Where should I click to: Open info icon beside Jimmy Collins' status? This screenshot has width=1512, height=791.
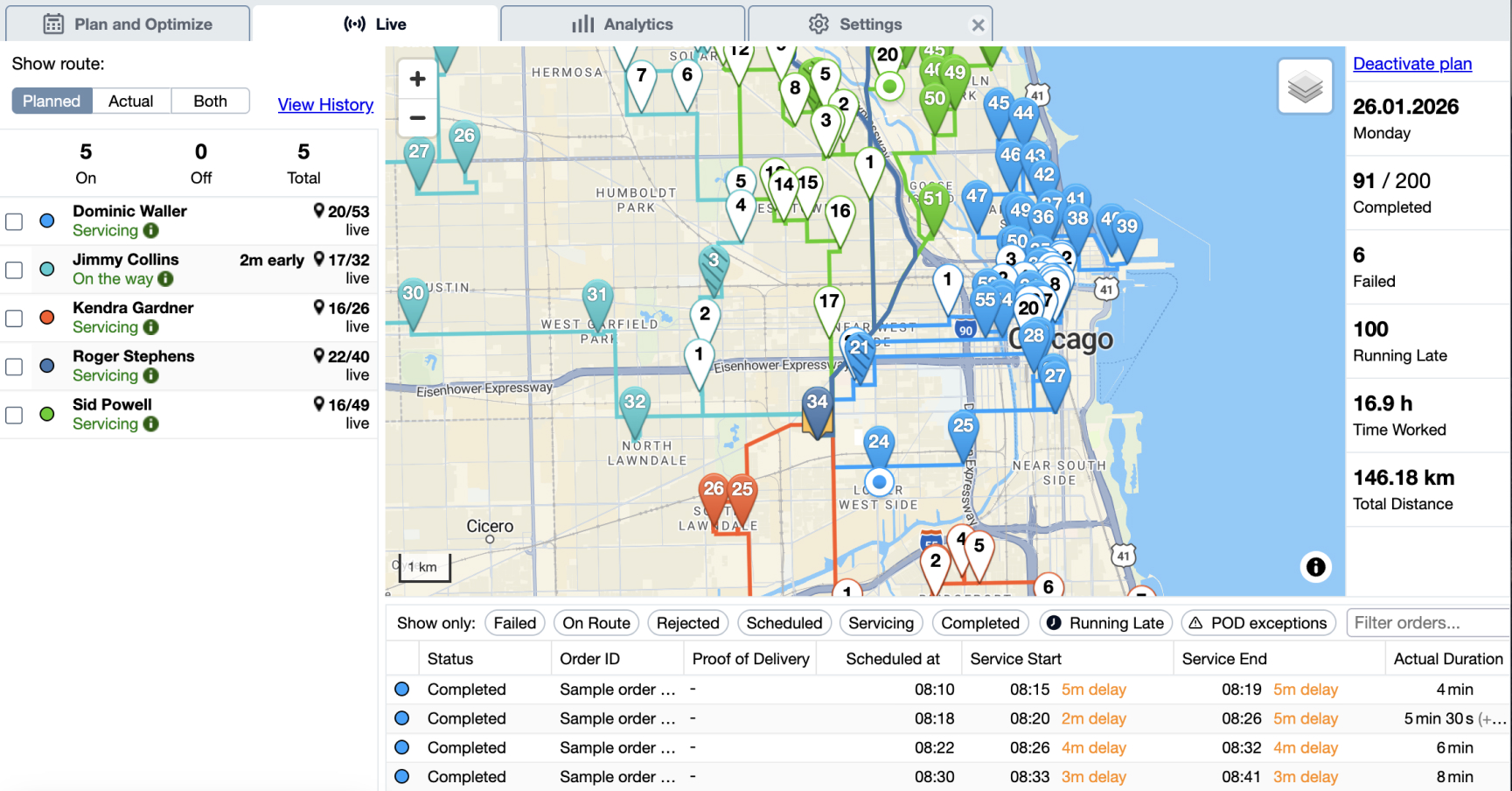[x=165, y=279]
